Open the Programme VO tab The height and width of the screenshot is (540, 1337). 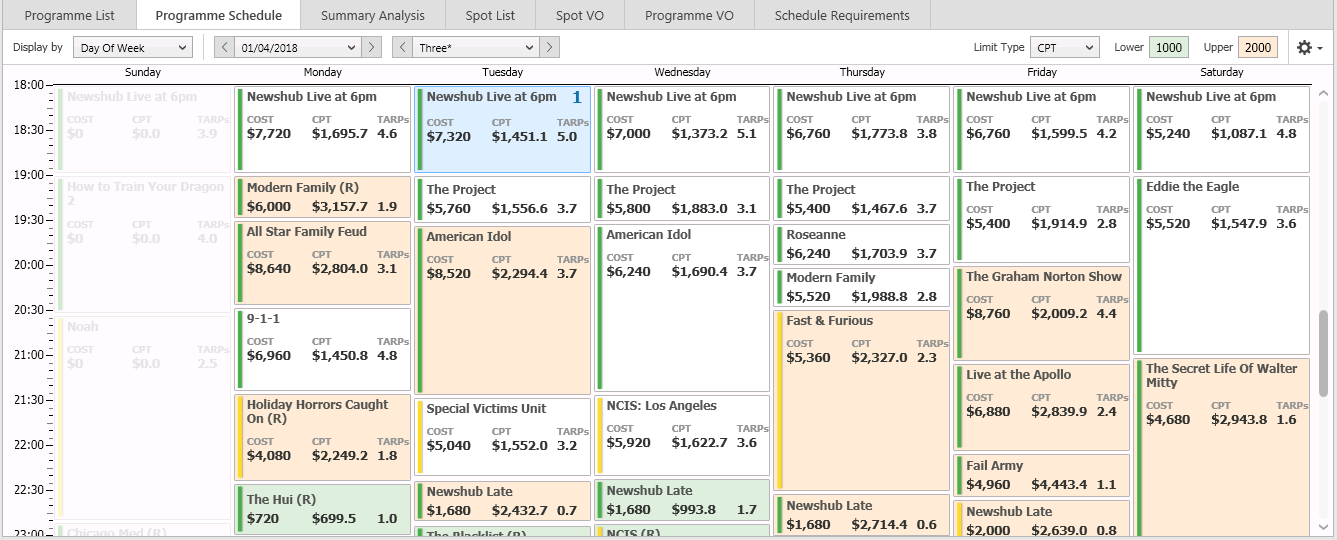click(689, 15)
